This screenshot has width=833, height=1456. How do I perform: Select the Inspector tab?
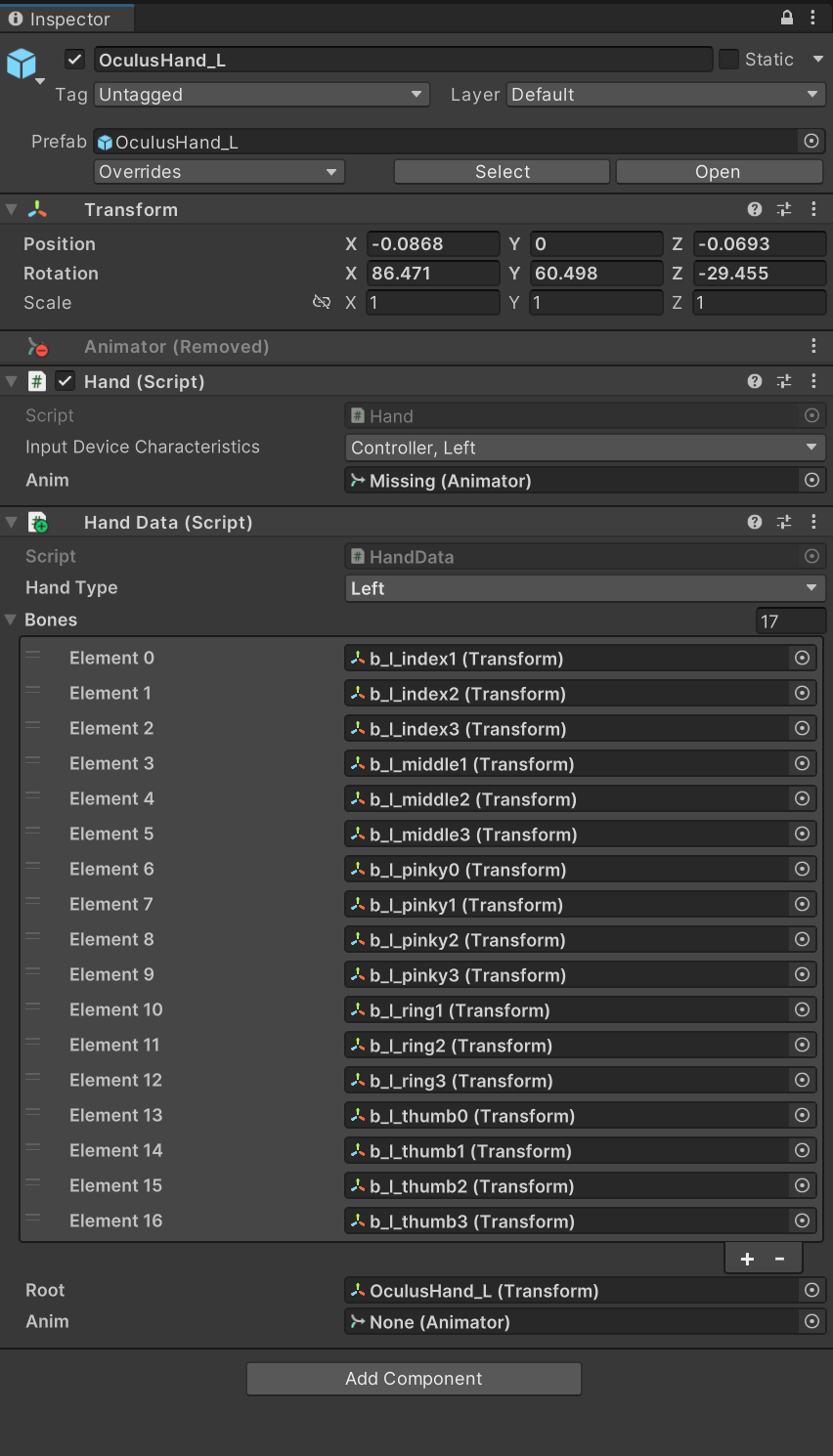point(66,19)
